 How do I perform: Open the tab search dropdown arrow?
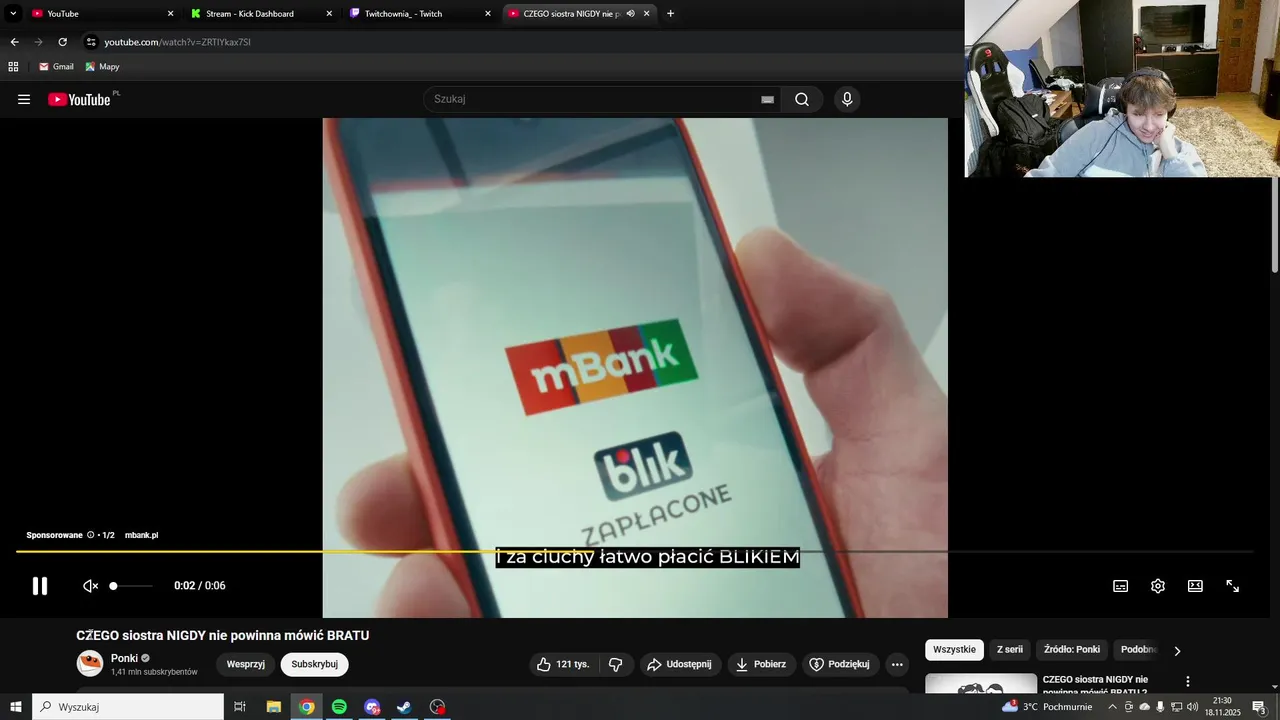[x=13, y=13]
